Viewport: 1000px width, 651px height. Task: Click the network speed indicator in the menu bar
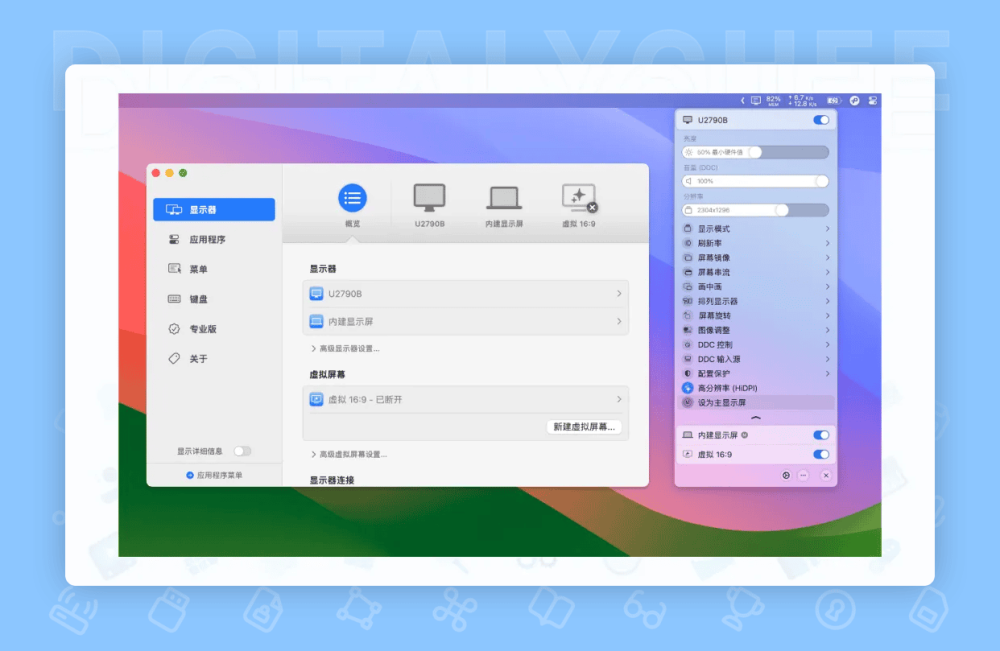coord(802,101)
